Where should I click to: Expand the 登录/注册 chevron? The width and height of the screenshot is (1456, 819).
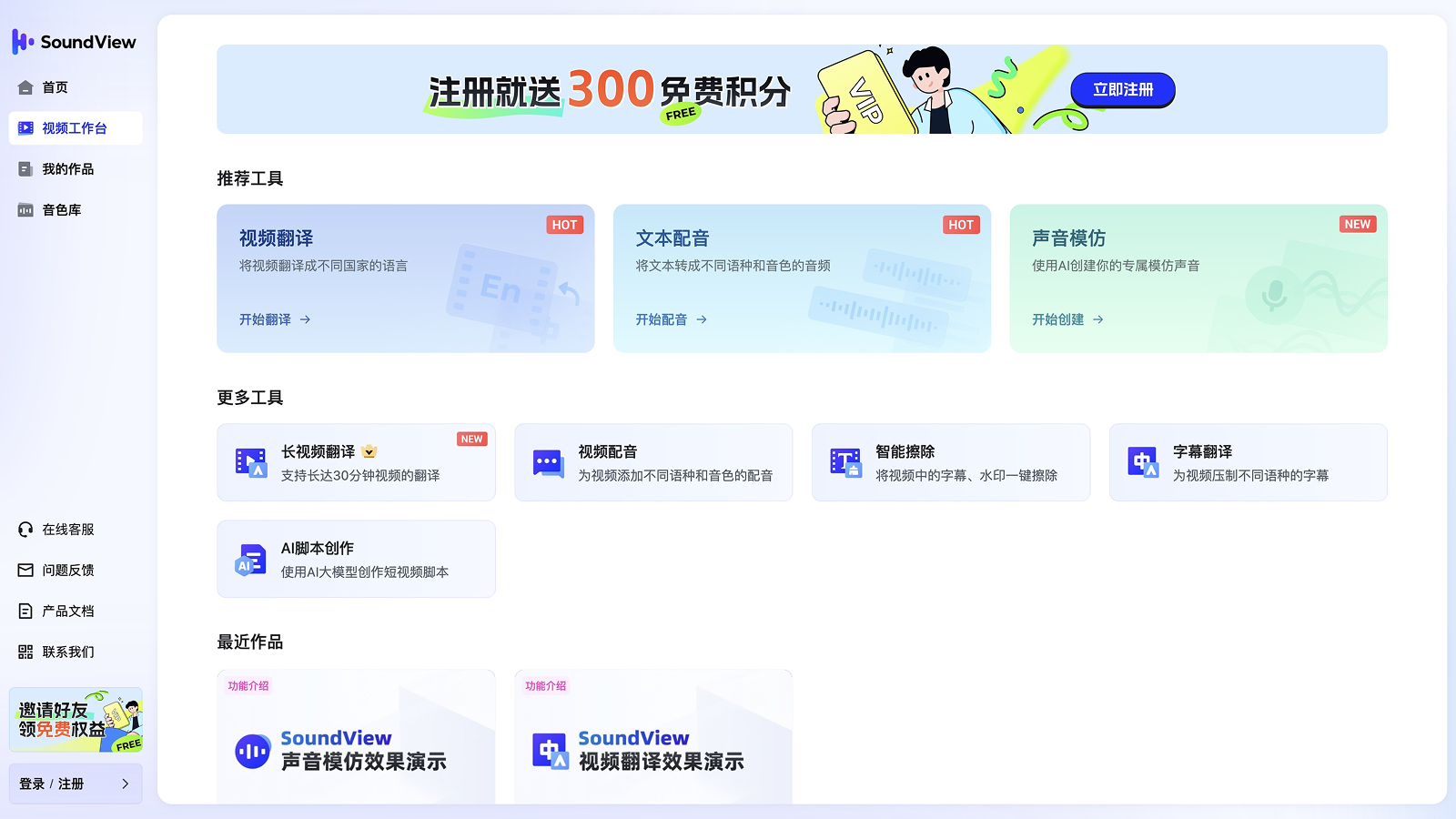126,784
